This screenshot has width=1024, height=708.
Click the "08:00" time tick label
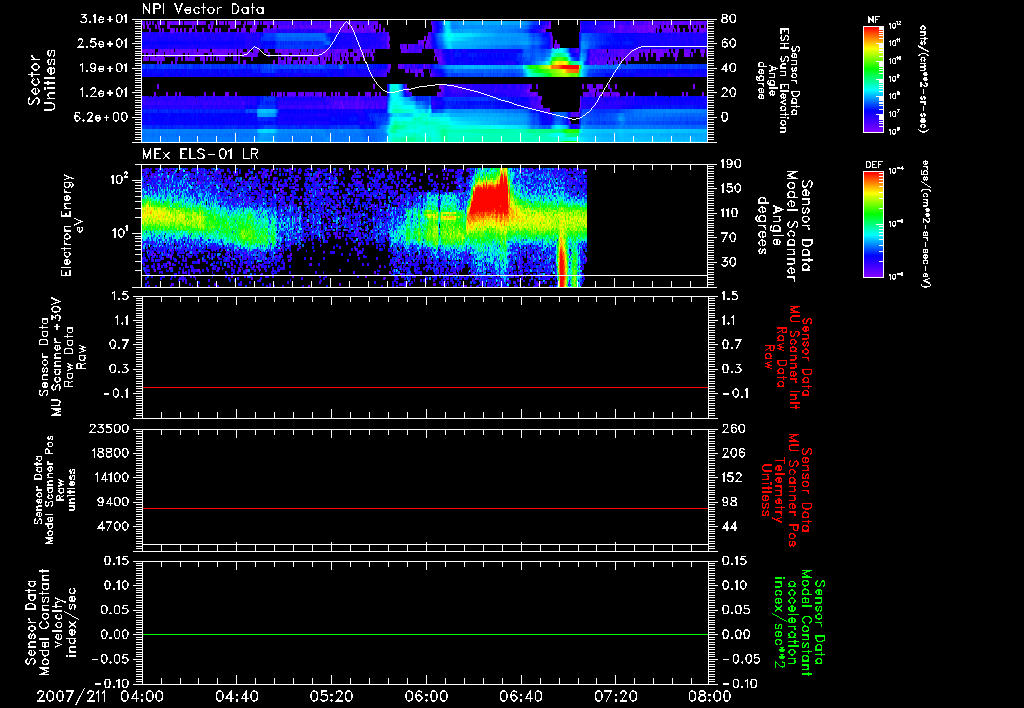[712, 696]
